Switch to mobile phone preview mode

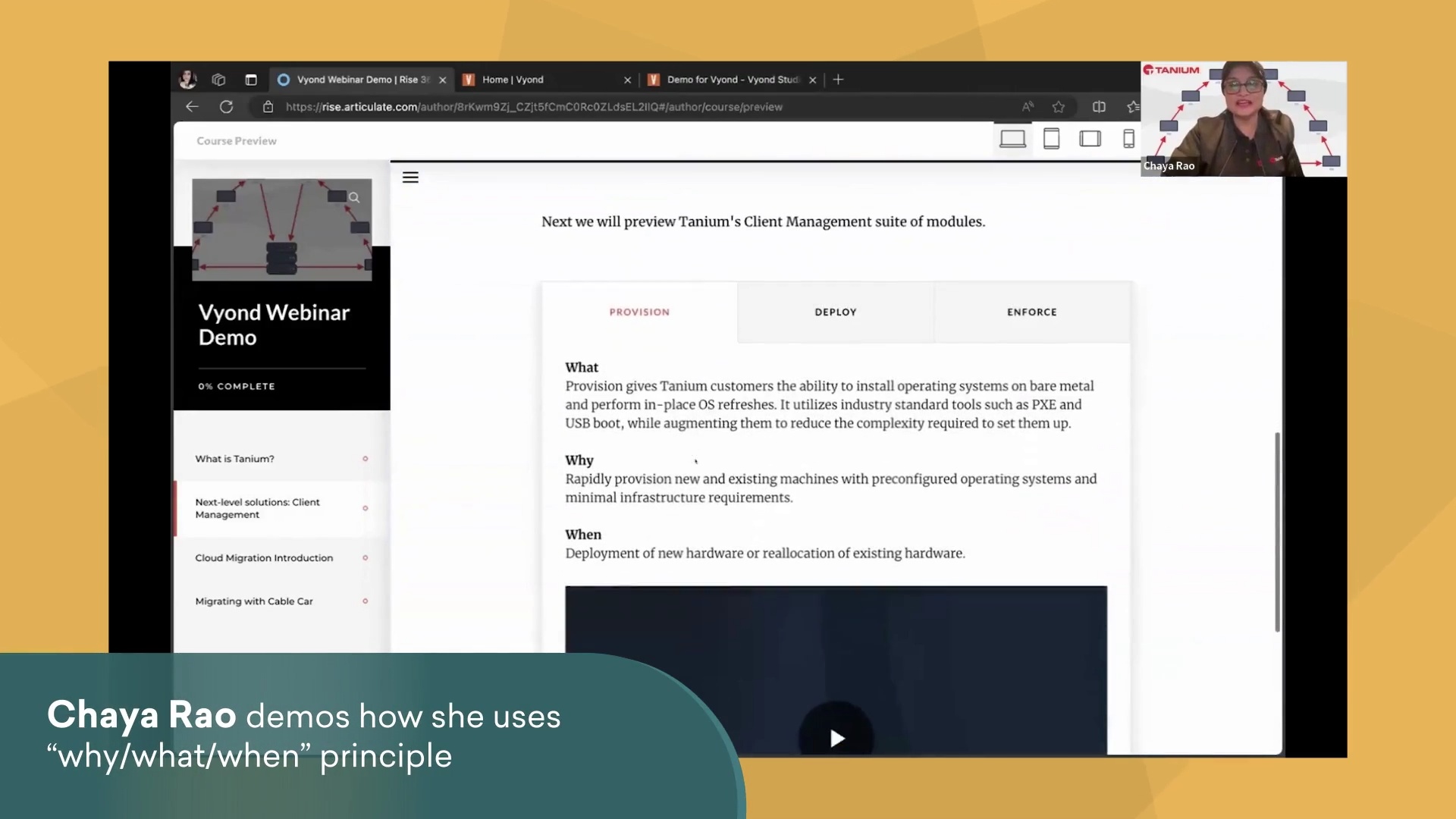(x=1128, y=138)
